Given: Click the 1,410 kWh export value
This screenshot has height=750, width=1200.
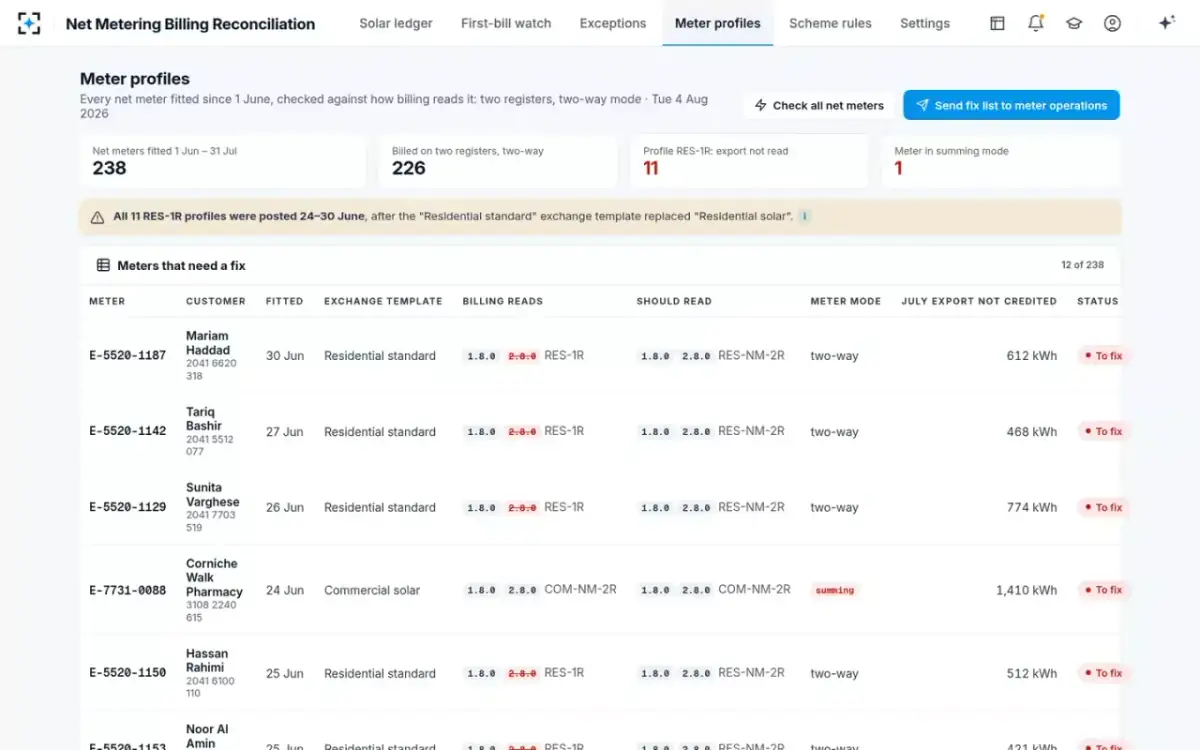Looking at the screenshot, I should 1026,590.
